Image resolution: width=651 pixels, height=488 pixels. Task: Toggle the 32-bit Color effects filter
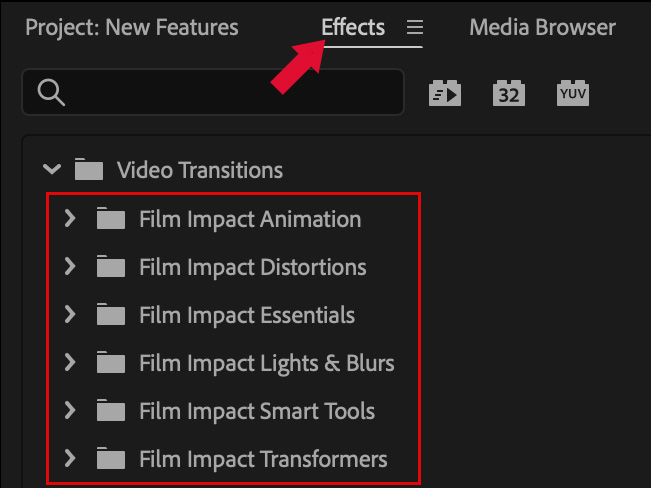pyautogui.click(x=509, y=93)
